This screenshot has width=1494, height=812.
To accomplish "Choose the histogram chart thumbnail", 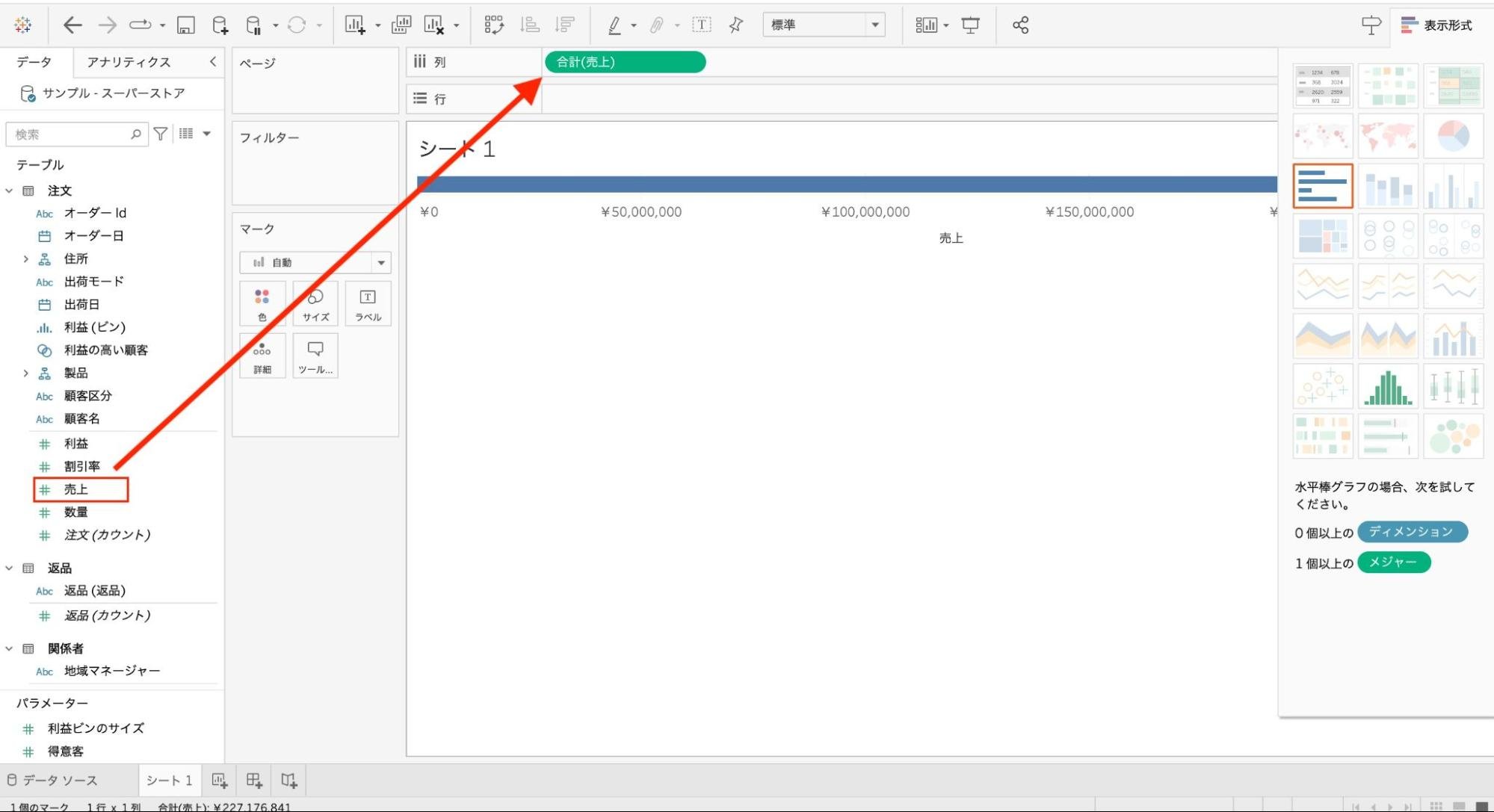I will [x=1388, y=387].
